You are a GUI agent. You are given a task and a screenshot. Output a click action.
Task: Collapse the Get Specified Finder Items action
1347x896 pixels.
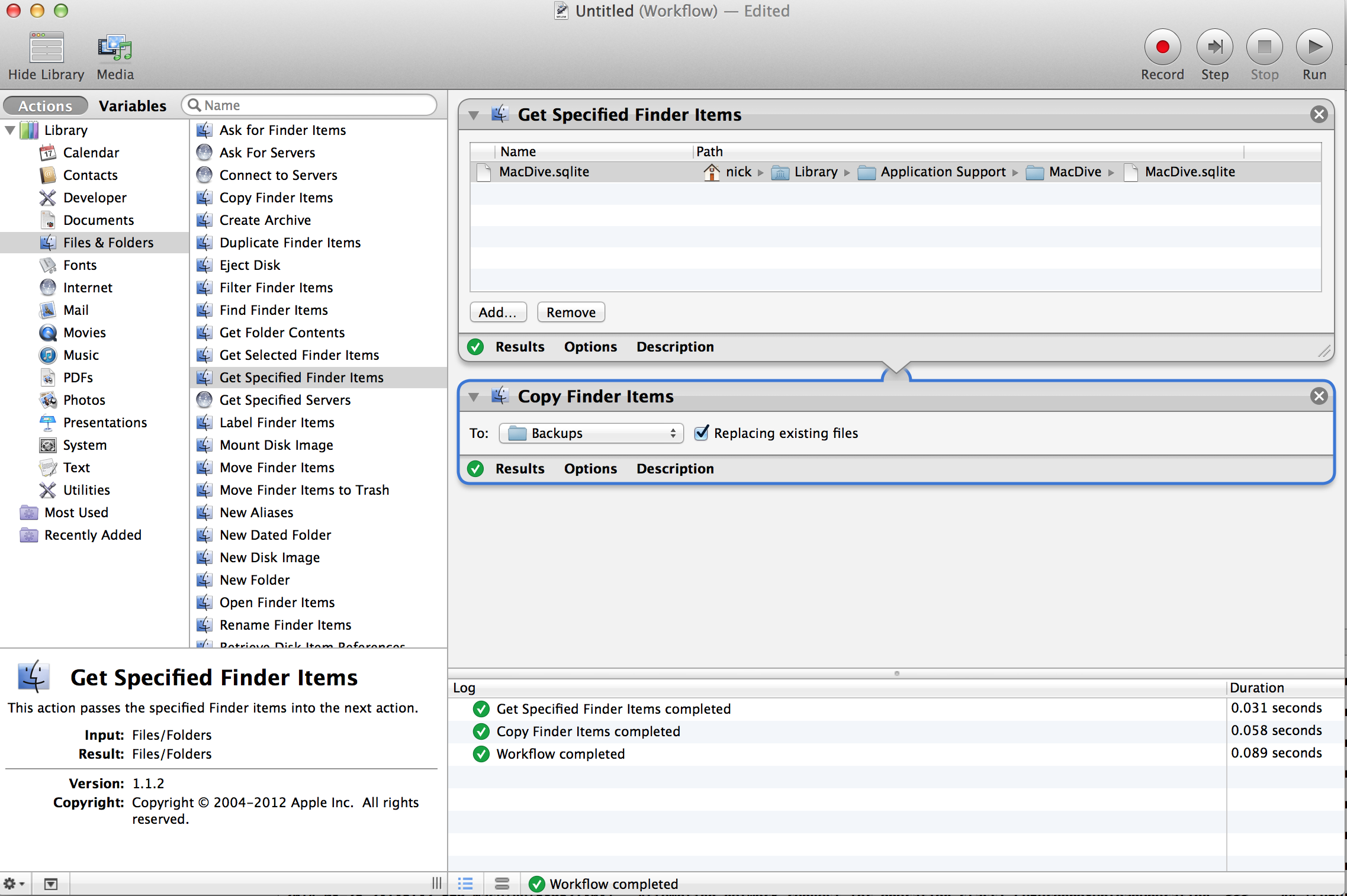click(x=474, y=115)
